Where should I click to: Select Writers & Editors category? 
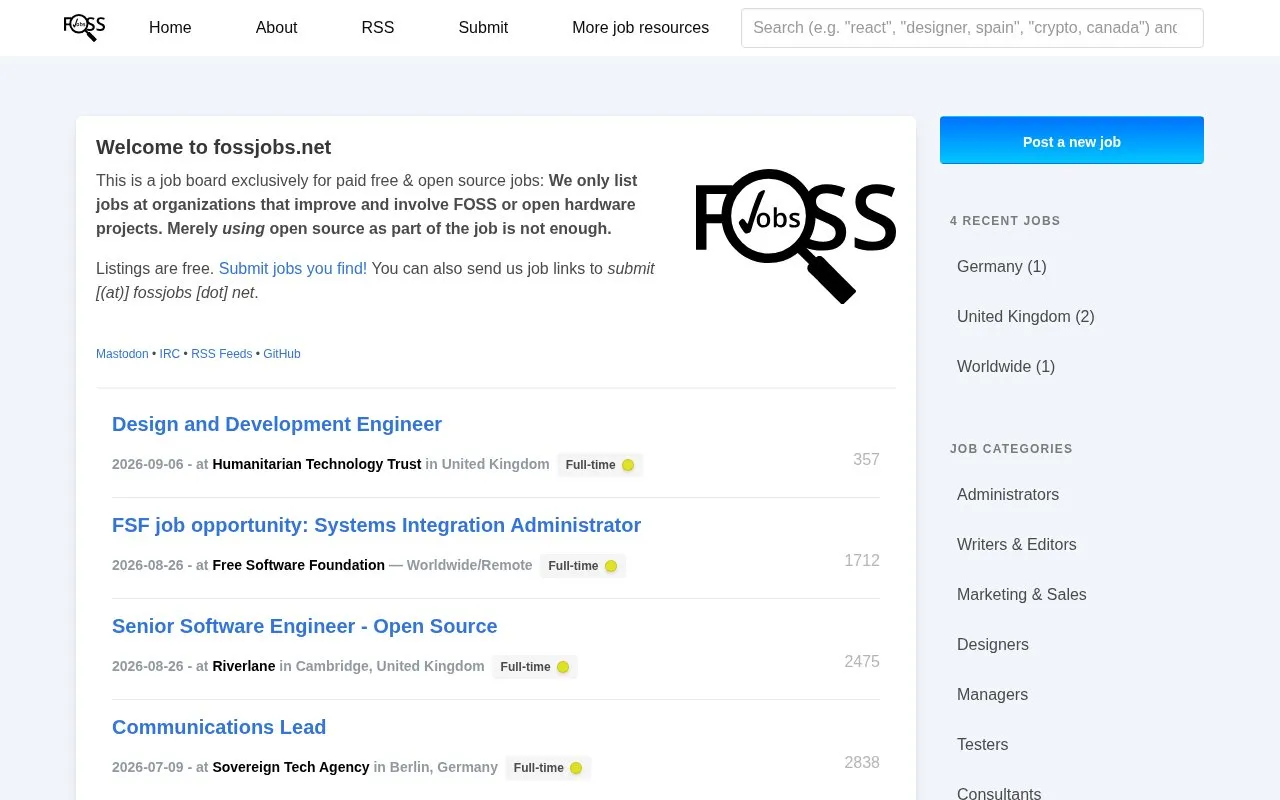point(1017,544)
